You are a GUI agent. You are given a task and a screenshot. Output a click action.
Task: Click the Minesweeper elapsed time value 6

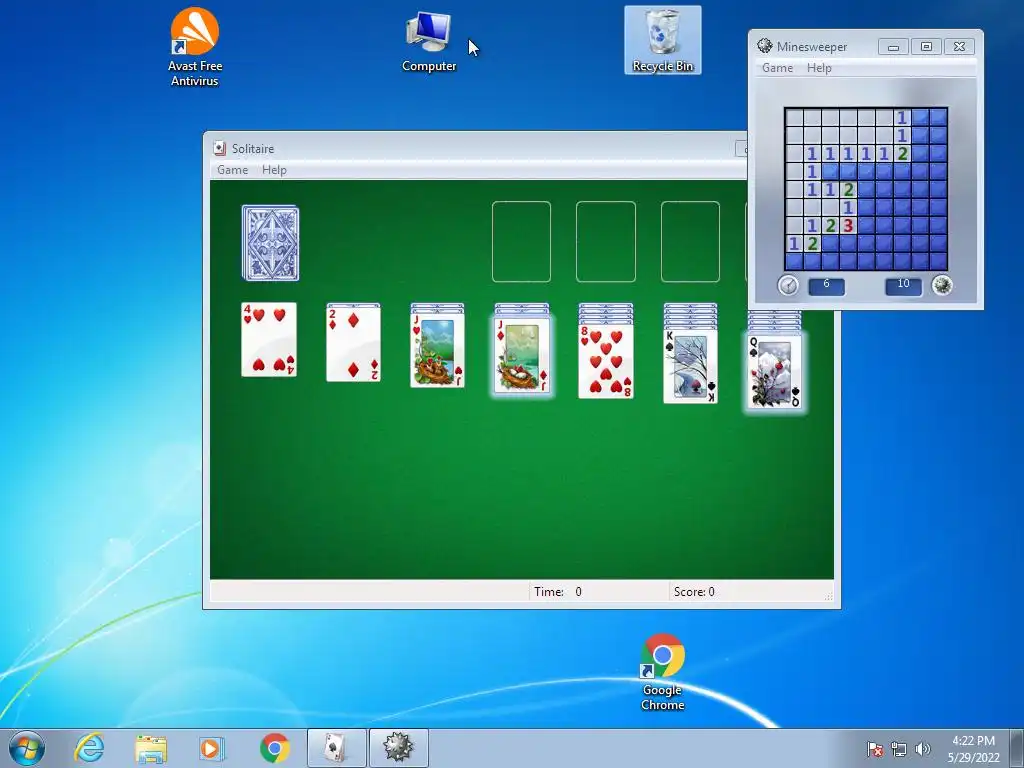coord(826,285)
